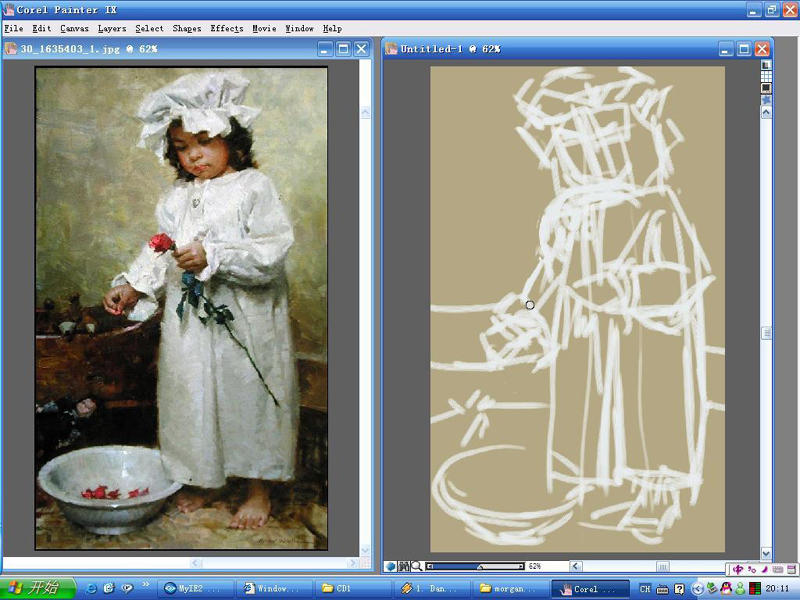Switch to the '1. Dan...' taskbar button

click(x=432, y=589)
